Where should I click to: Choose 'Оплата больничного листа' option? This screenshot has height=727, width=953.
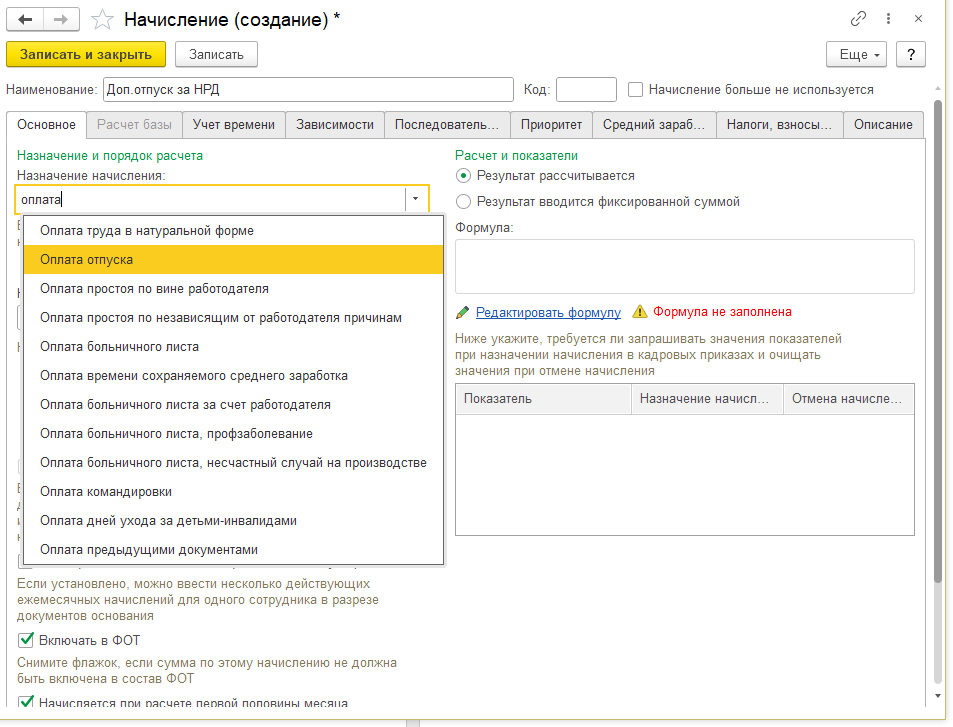pos(233,346)
